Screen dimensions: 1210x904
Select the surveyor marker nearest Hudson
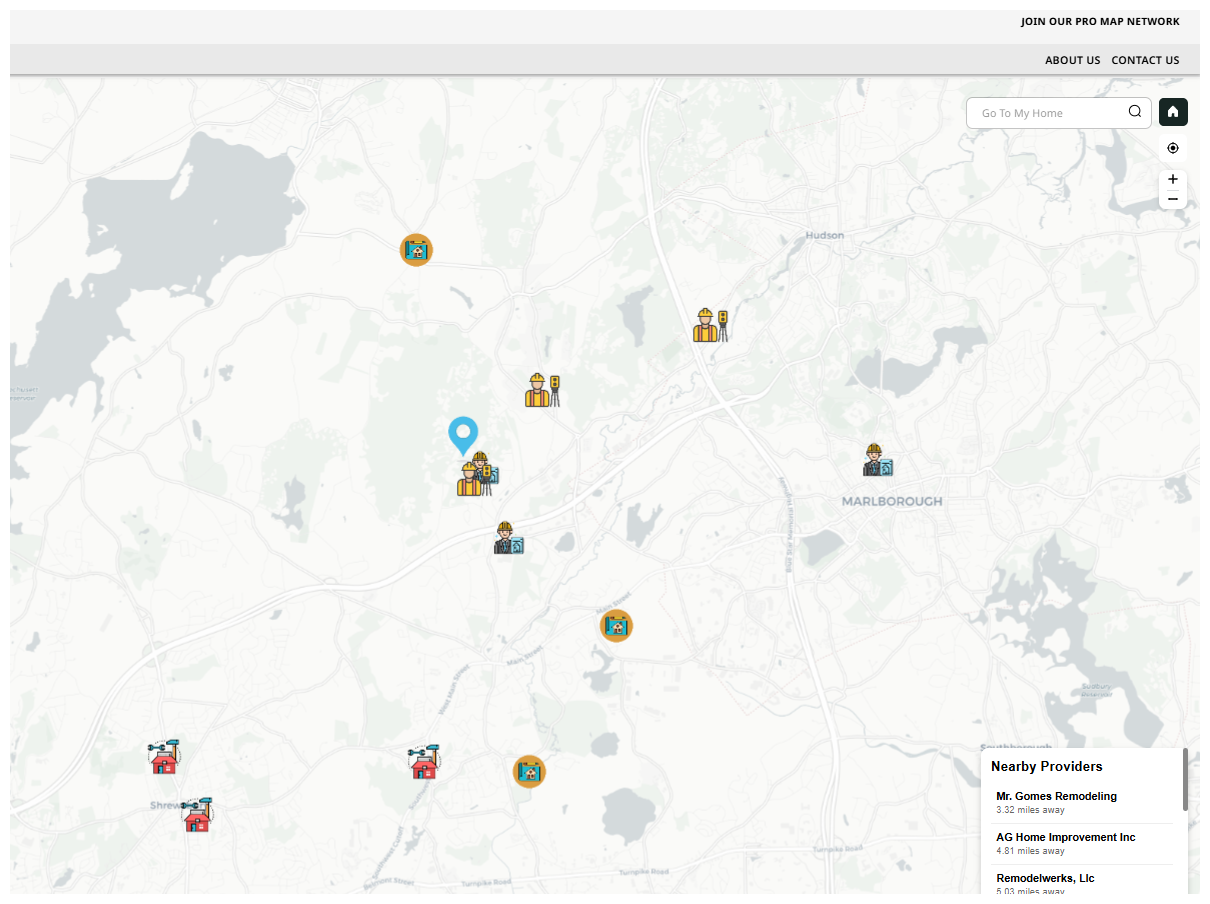pyautogui.click(x=710, y=325)
